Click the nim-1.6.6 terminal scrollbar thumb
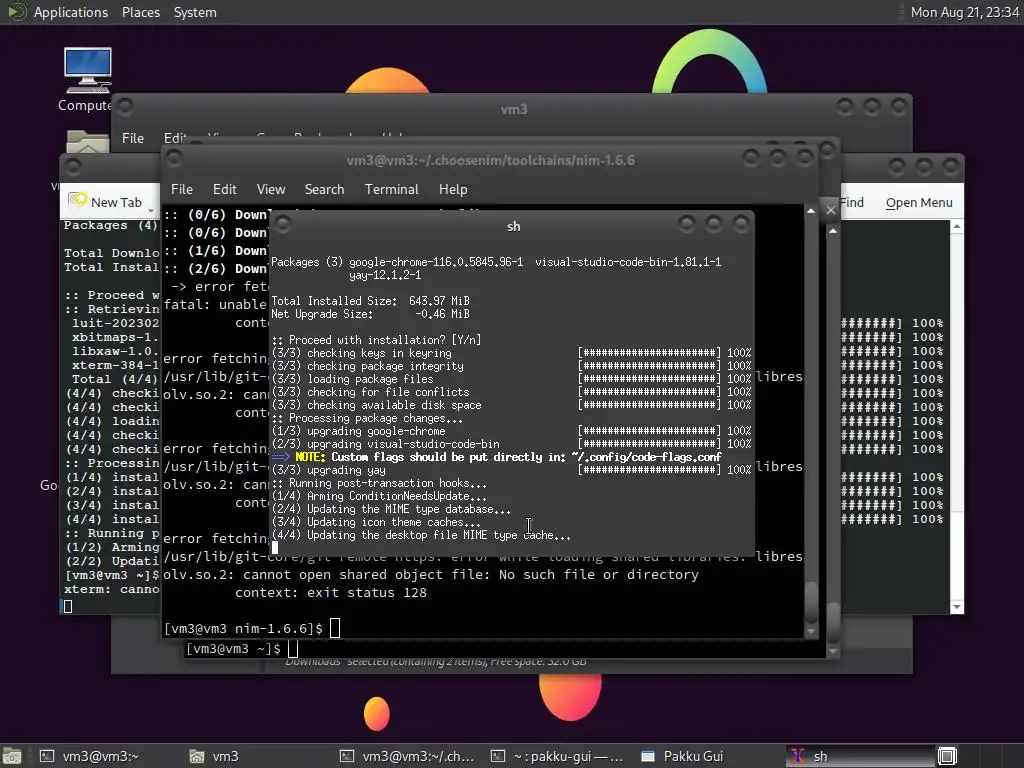 (x=810, y=601)
